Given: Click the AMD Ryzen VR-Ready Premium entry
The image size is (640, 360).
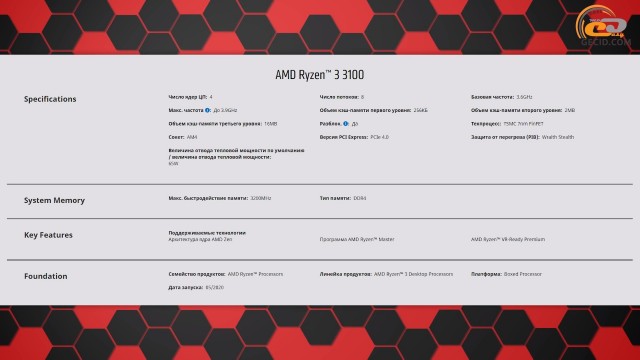Looking at the screenshot, I should click(x=508, y=239).
